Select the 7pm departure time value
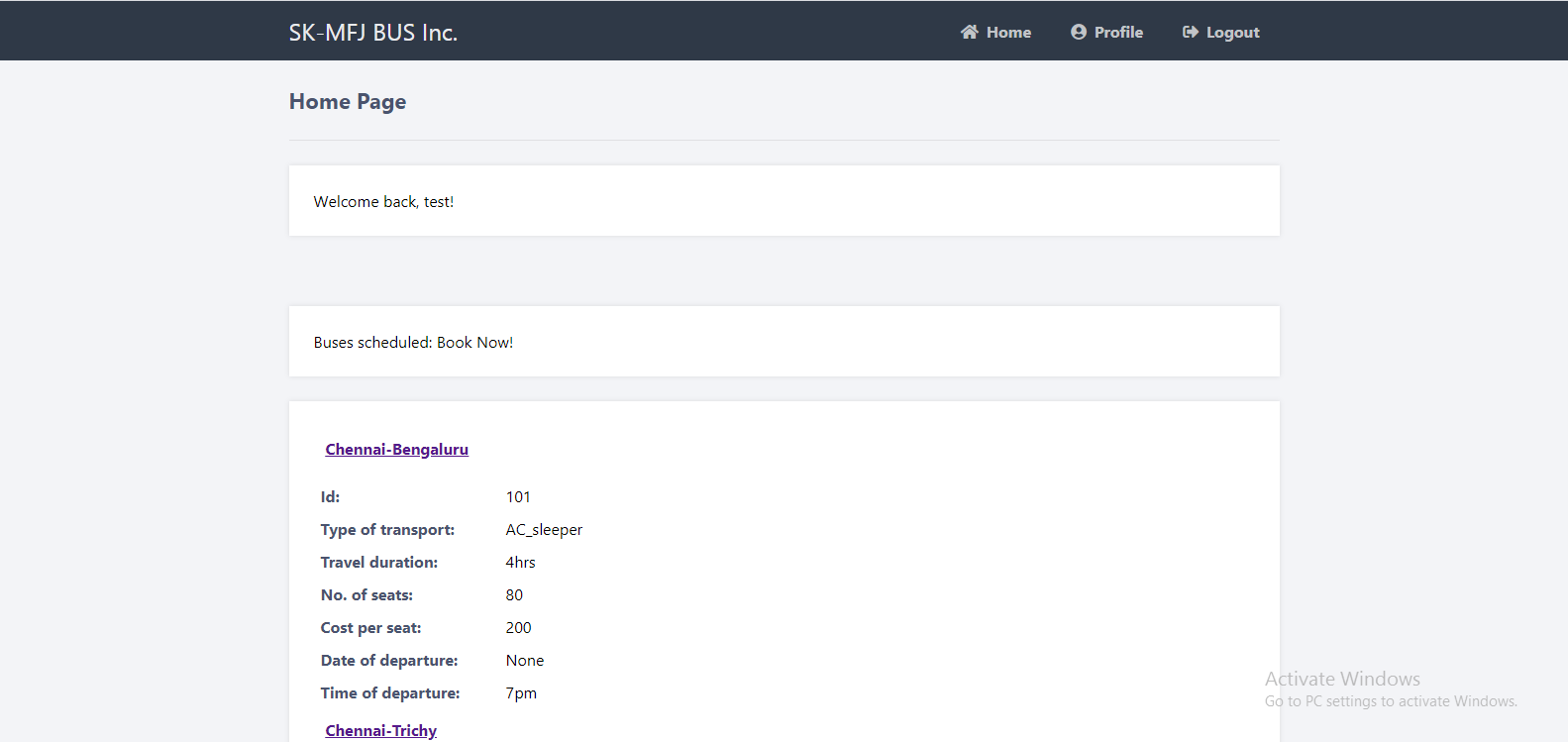This screenshot has height=742, width=1568. (x=521, y=692)
